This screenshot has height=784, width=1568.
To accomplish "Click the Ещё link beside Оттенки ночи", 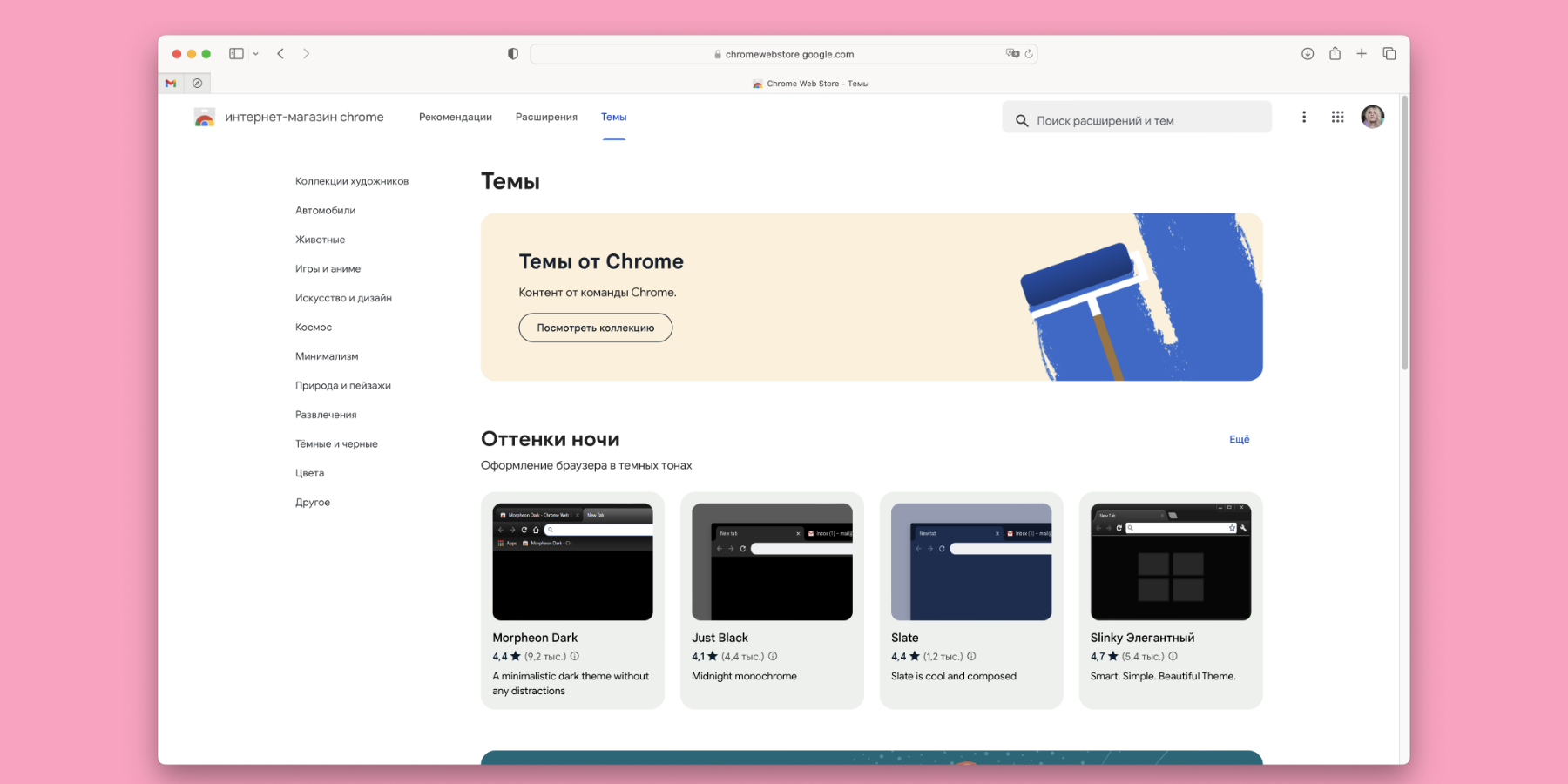I will tap(1239, 440).
